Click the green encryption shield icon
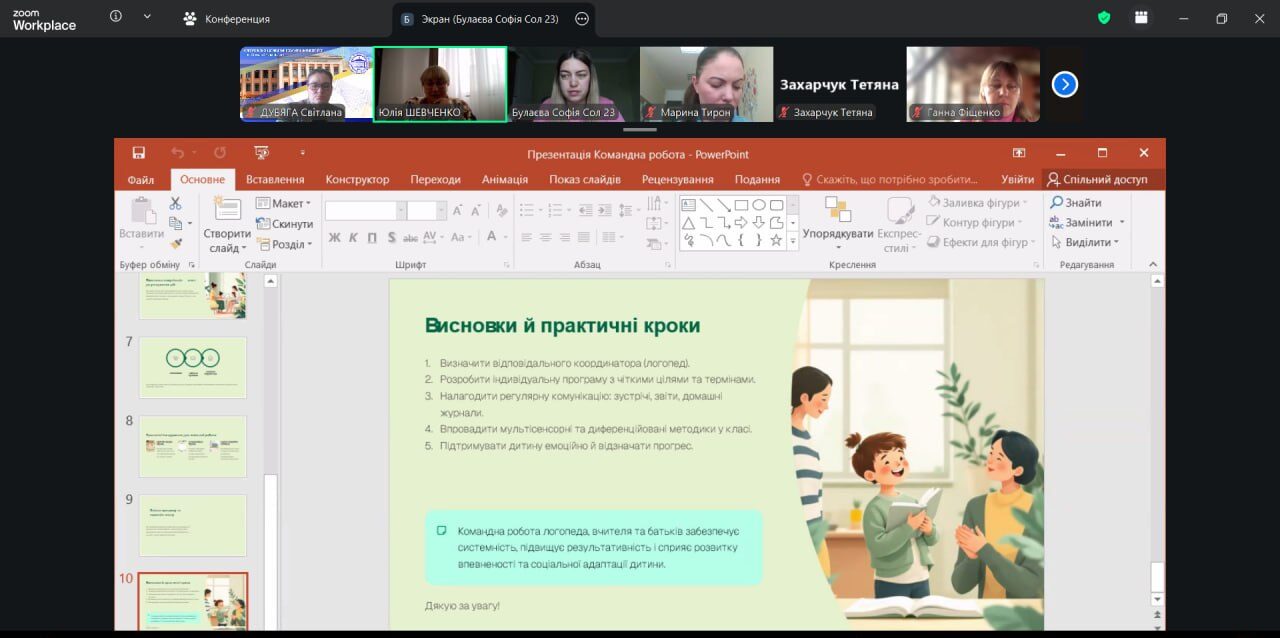Viewport: 1280px width, 638px height. coord(1104,18)
